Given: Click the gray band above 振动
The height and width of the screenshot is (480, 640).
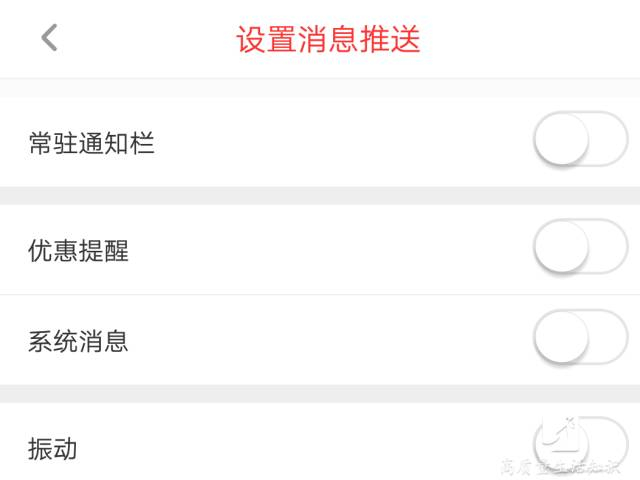Looking at the screenshot, I should point(320,393).
